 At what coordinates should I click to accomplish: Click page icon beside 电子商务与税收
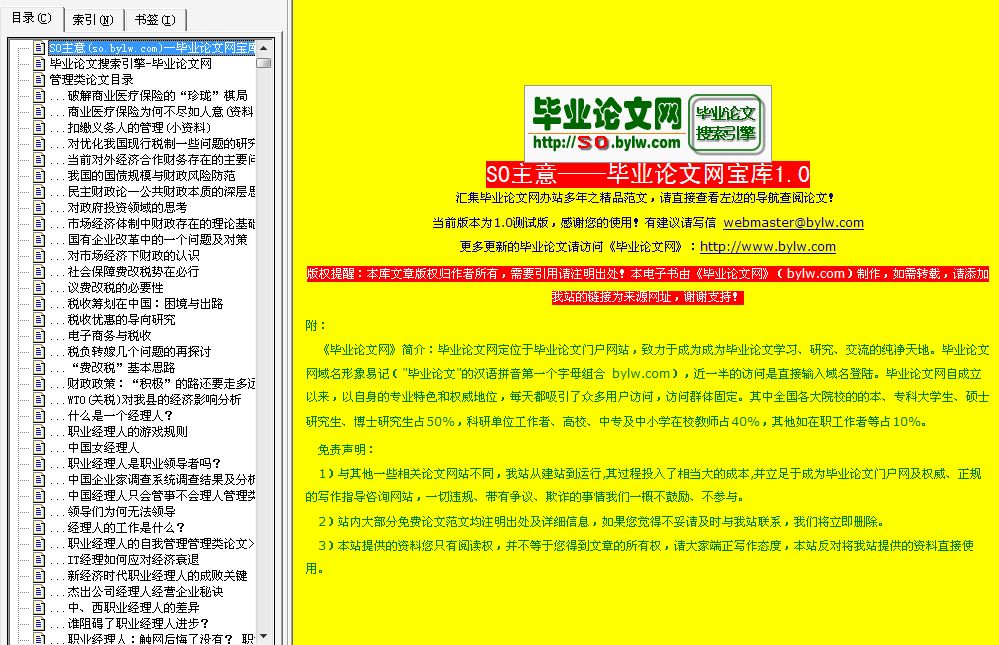[x=40, y=335]
